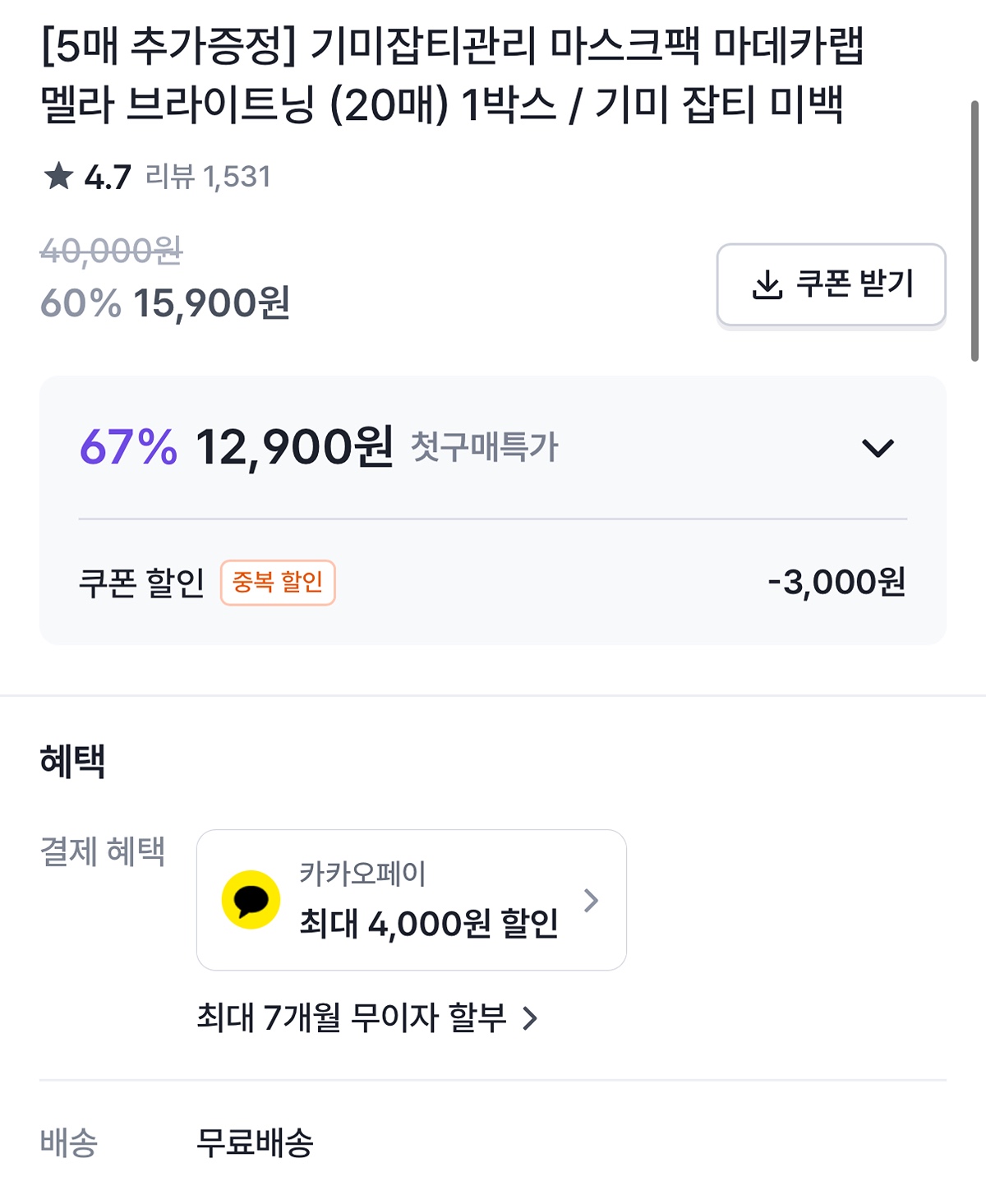Click the arrow on the KakaoPay card
The width and height of the screenshot is (986, 1204).
[x=591, y=901]
